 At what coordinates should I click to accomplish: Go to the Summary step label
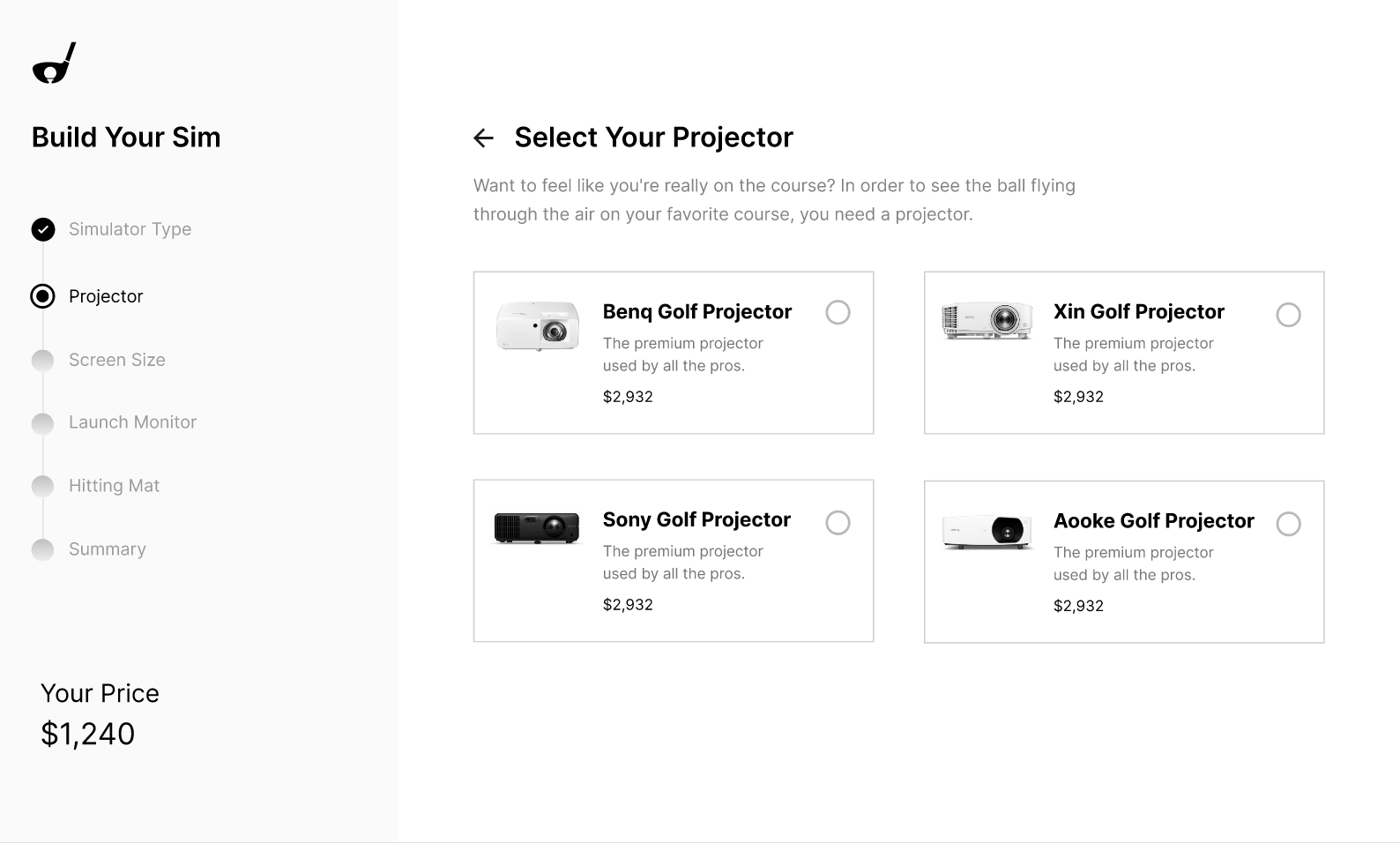coord(108,549)
